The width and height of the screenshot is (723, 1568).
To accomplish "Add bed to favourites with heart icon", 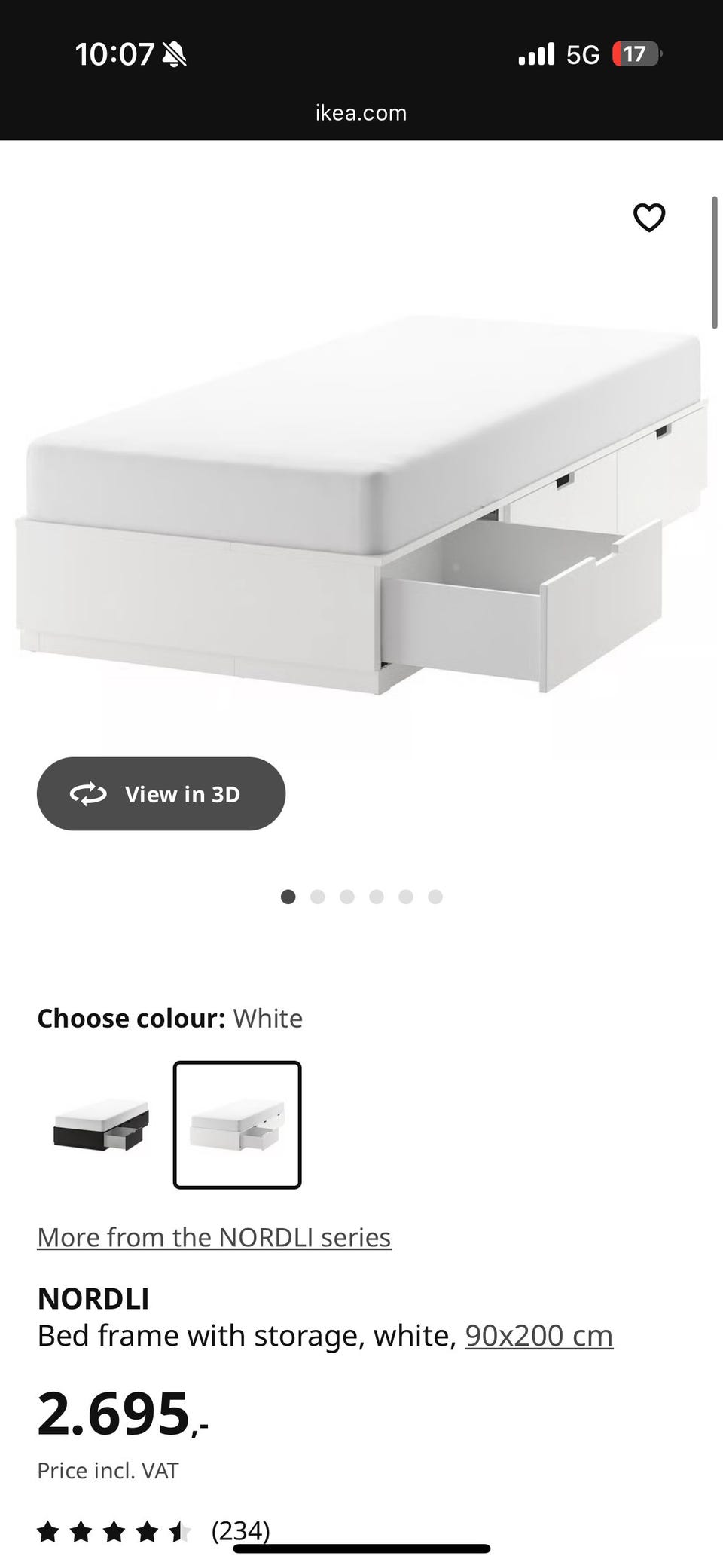I will (648, 218).
